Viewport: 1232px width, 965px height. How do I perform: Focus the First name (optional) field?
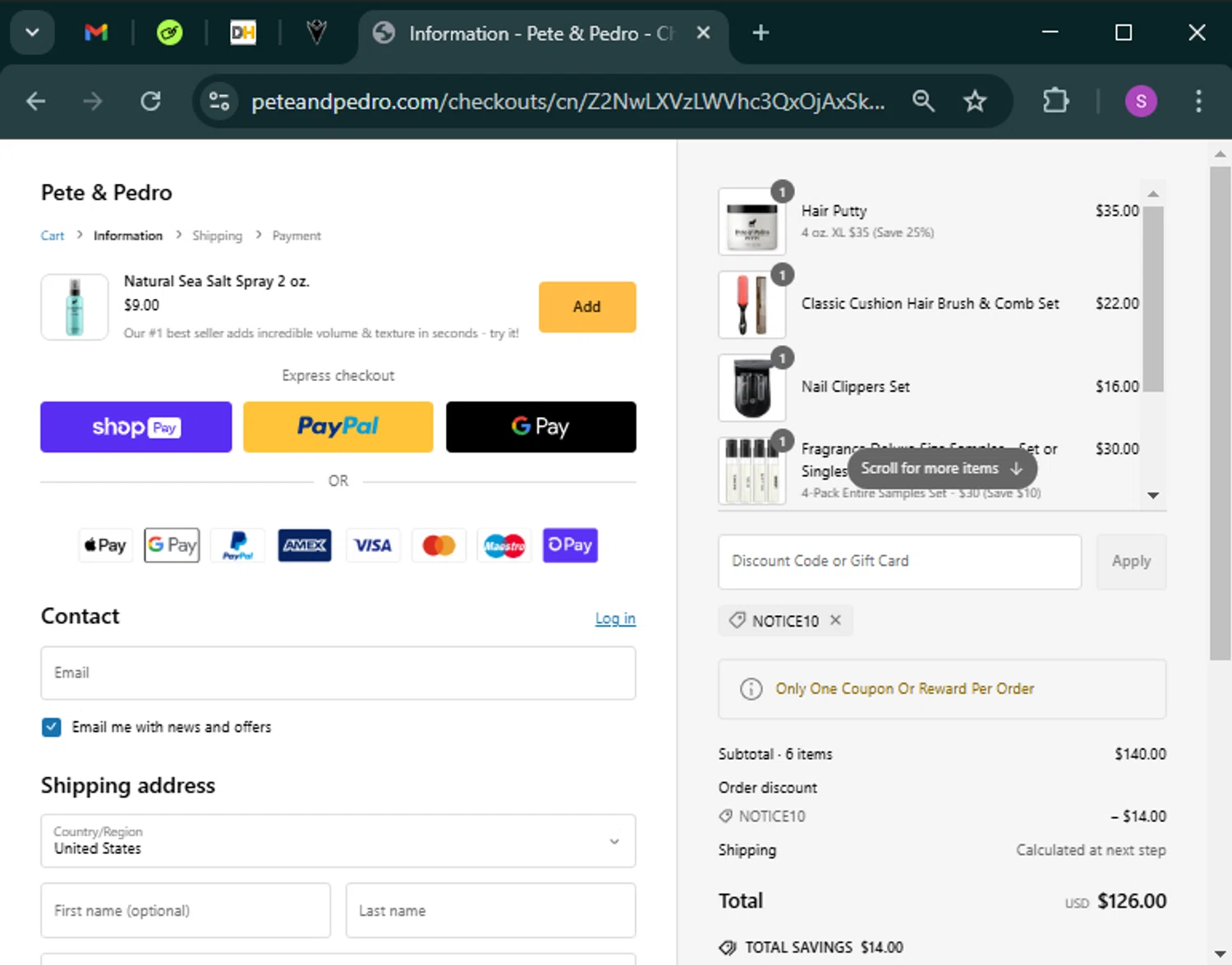coord(186,910)
